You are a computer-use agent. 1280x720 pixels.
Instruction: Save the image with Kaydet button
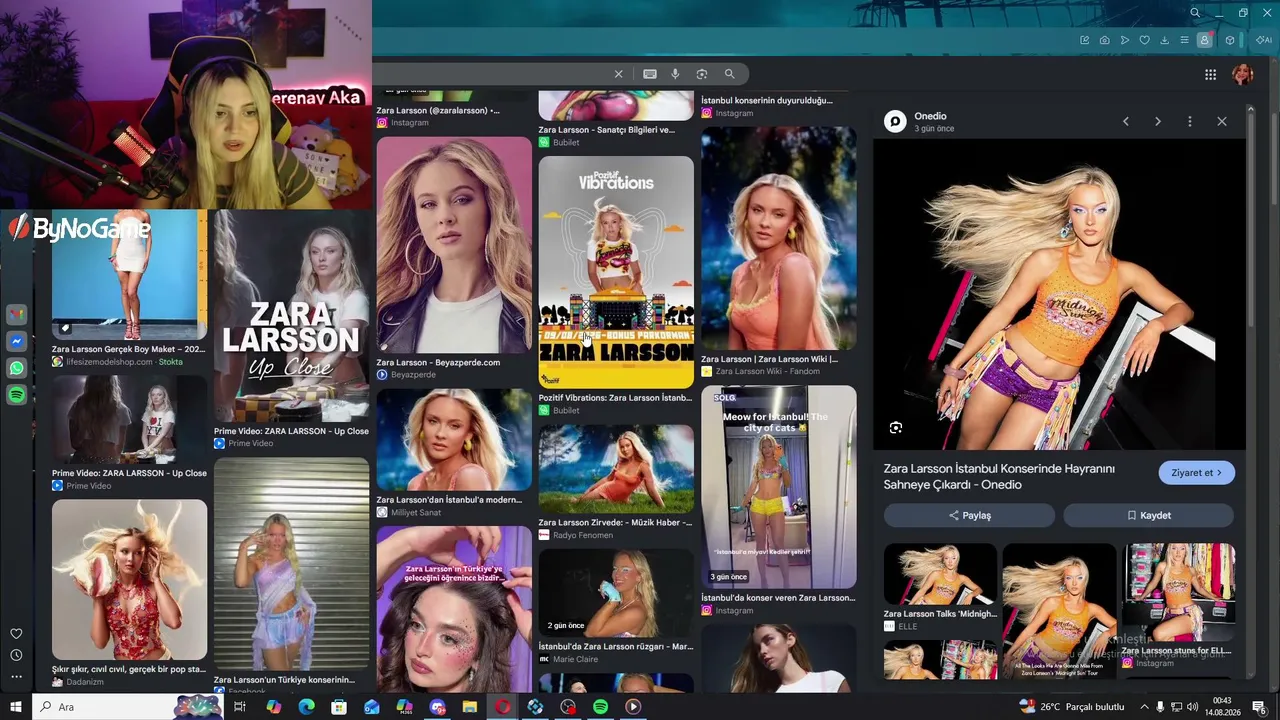click(x=1148, y=515)
